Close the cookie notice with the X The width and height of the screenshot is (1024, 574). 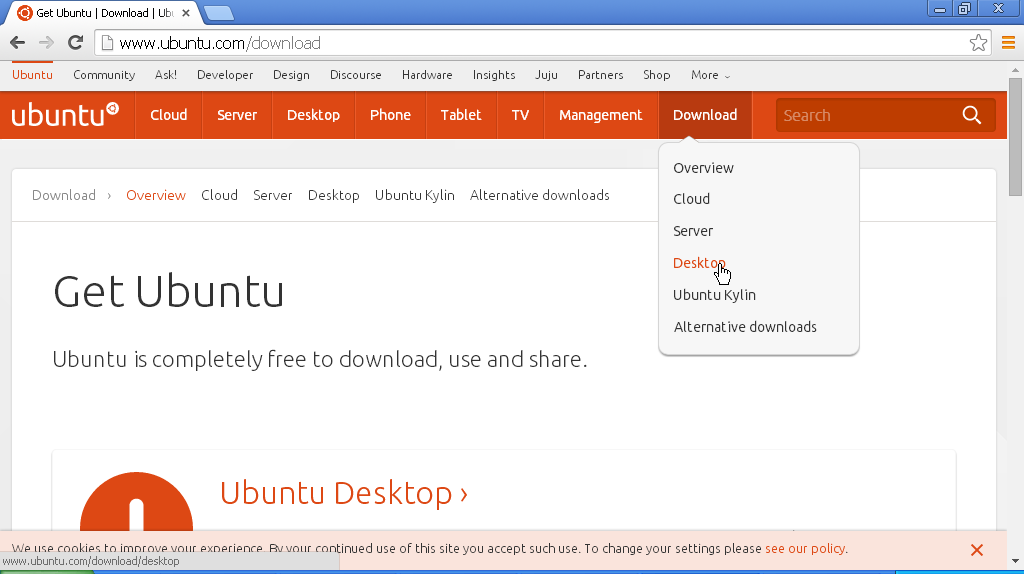(x=977, y=550)
